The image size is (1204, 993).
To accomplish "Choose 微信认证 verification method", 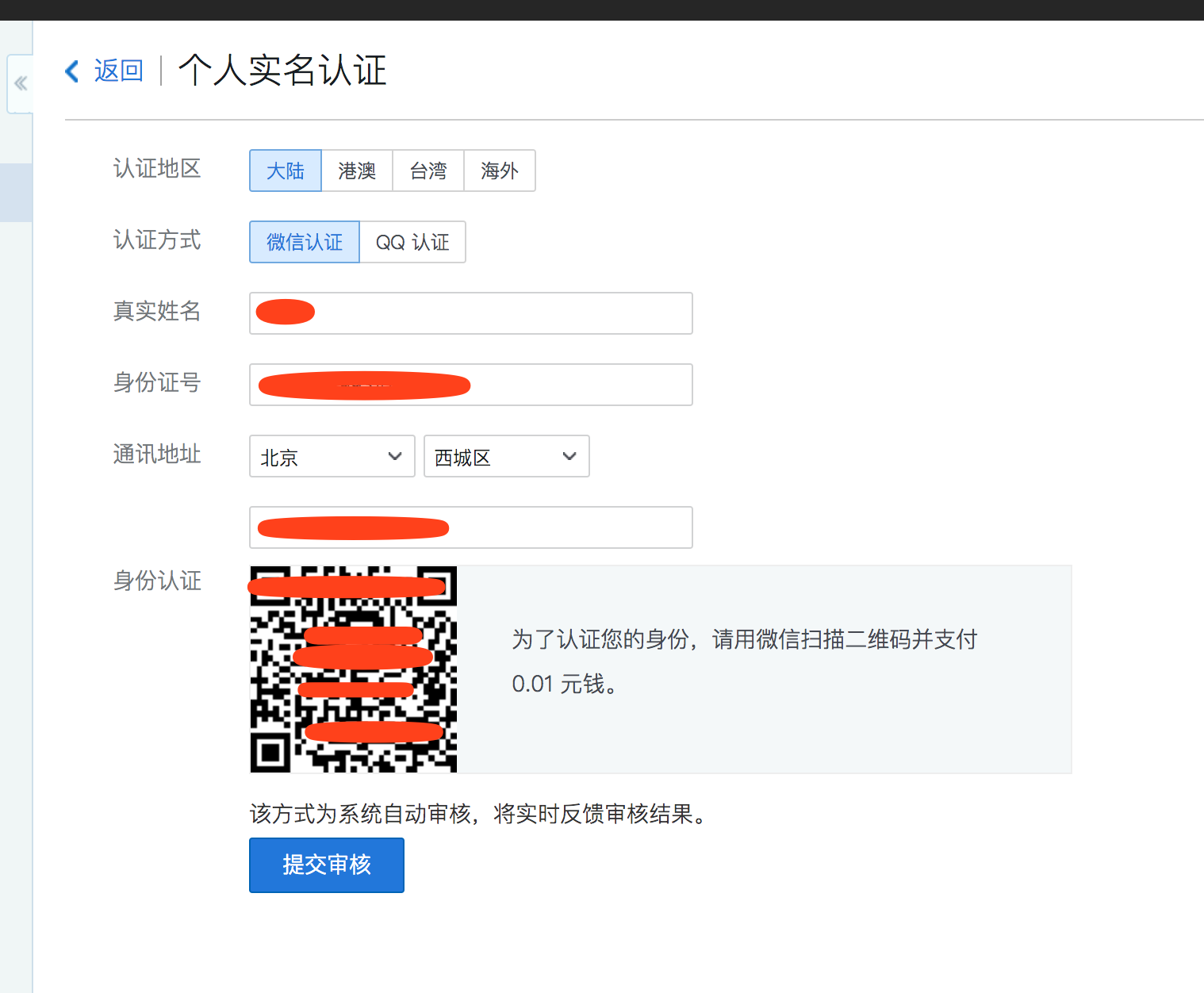I will (x=305, y=242).
